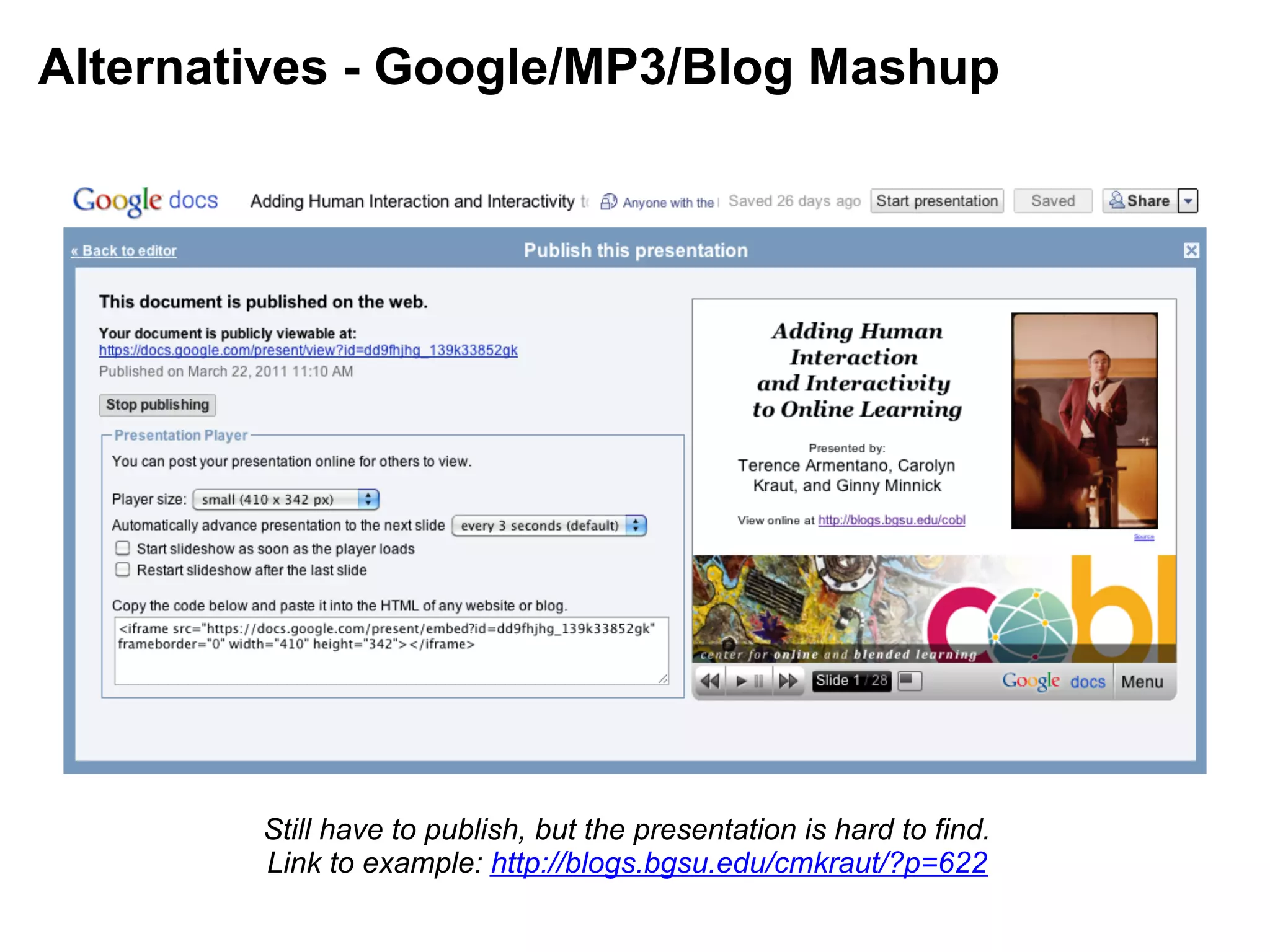This screenshot has height=952, width=1270.
Task: Click the Google docs logo in the player bar
Action: pyautogui.click(x=1054, y=681)
